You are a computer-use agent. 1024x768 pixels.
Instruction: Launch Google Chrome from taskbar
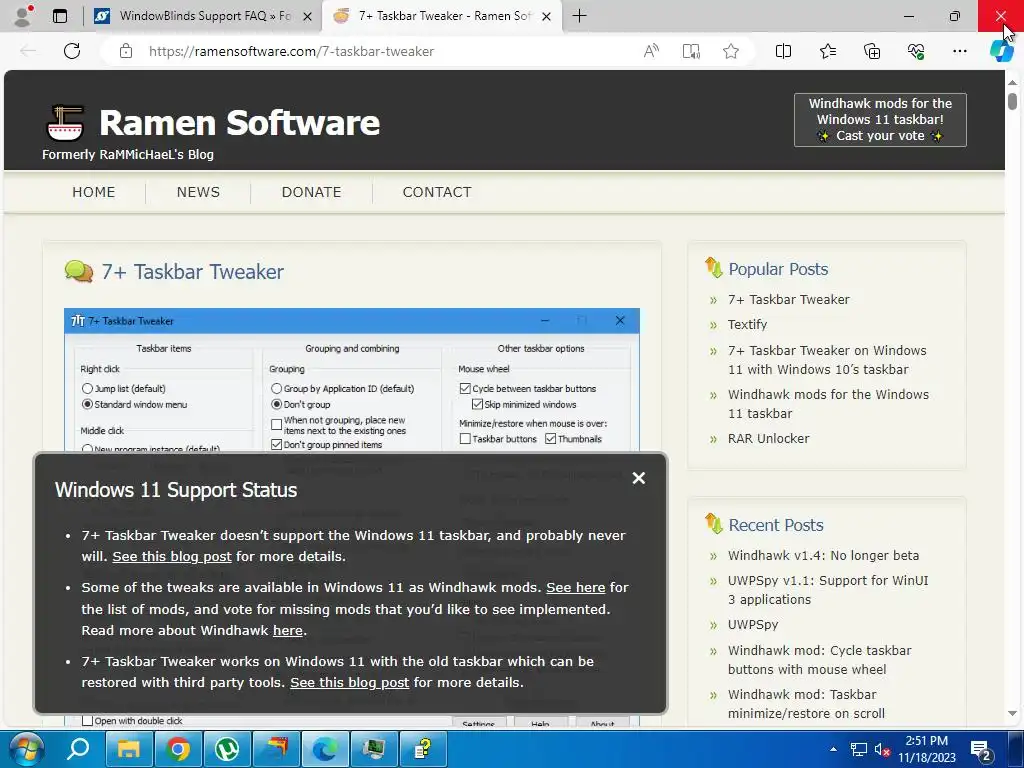pos(178,749)
